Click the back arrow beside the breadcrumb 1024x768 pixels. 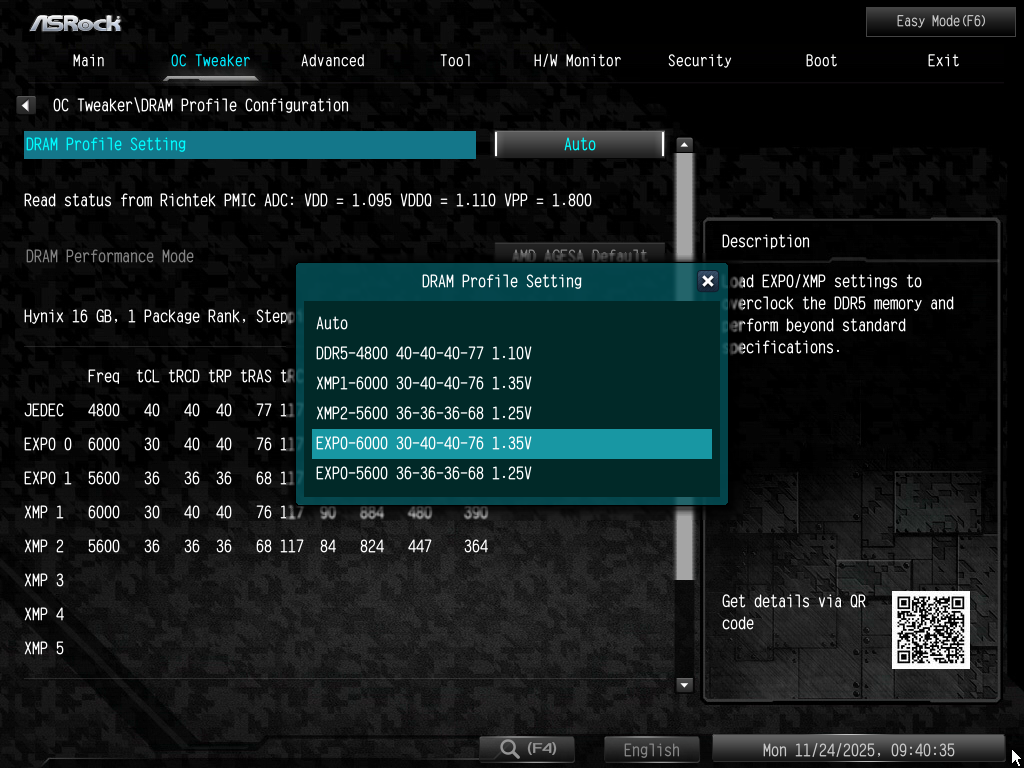point(27,105)
